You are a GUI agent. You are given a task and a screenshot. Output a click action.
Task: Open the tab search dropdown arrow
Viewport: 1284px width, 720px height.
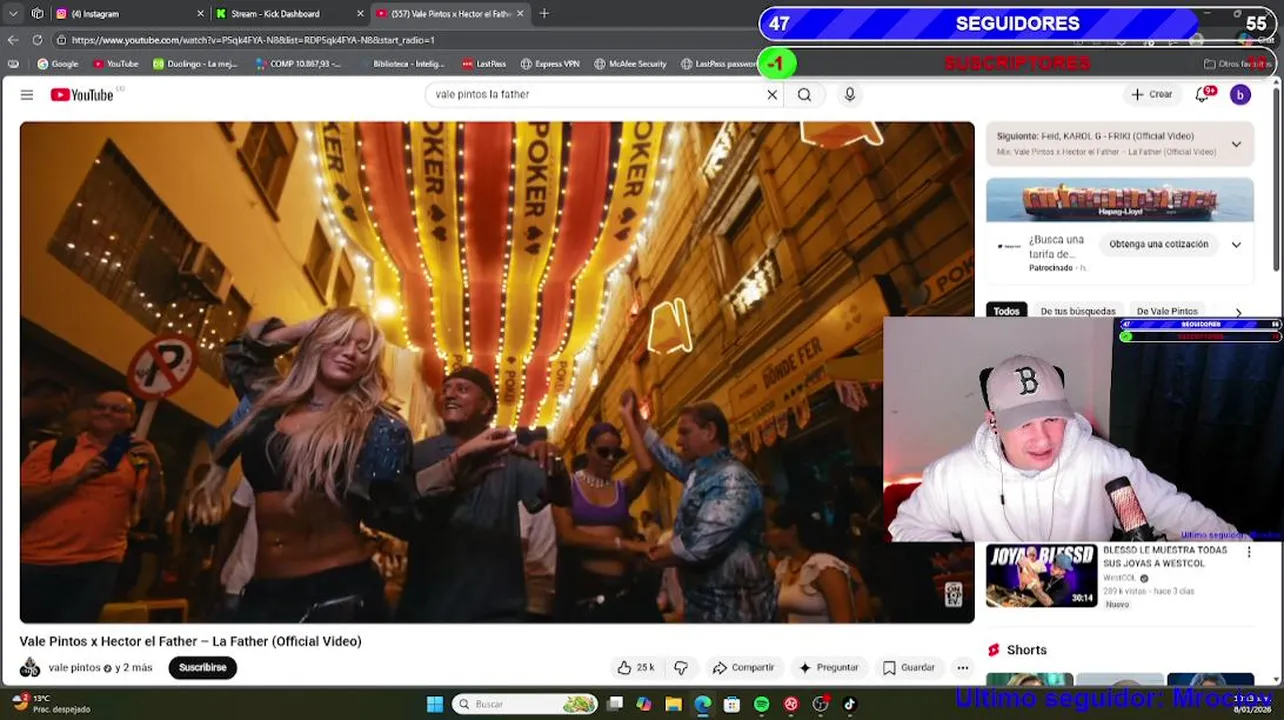coord(13,14)
